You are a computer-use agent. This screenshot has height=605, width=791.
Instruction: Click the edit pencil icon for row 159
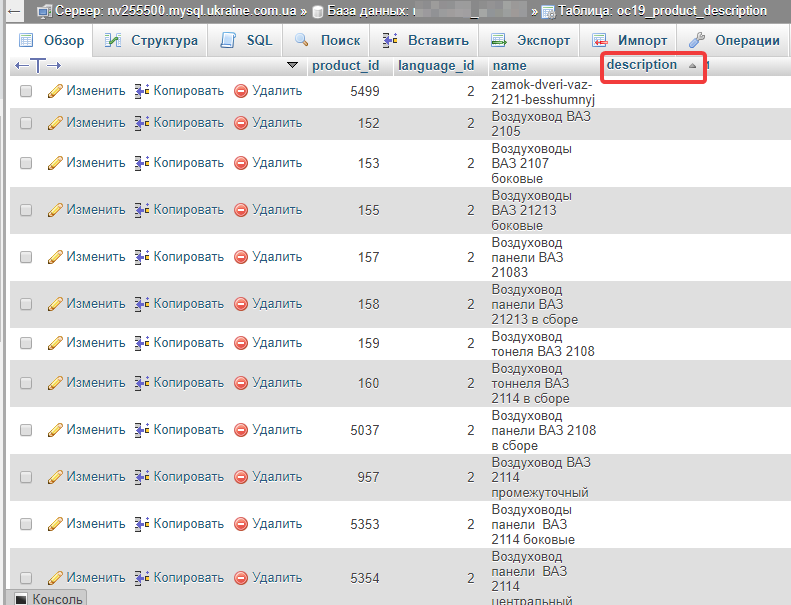pos(55,343)
